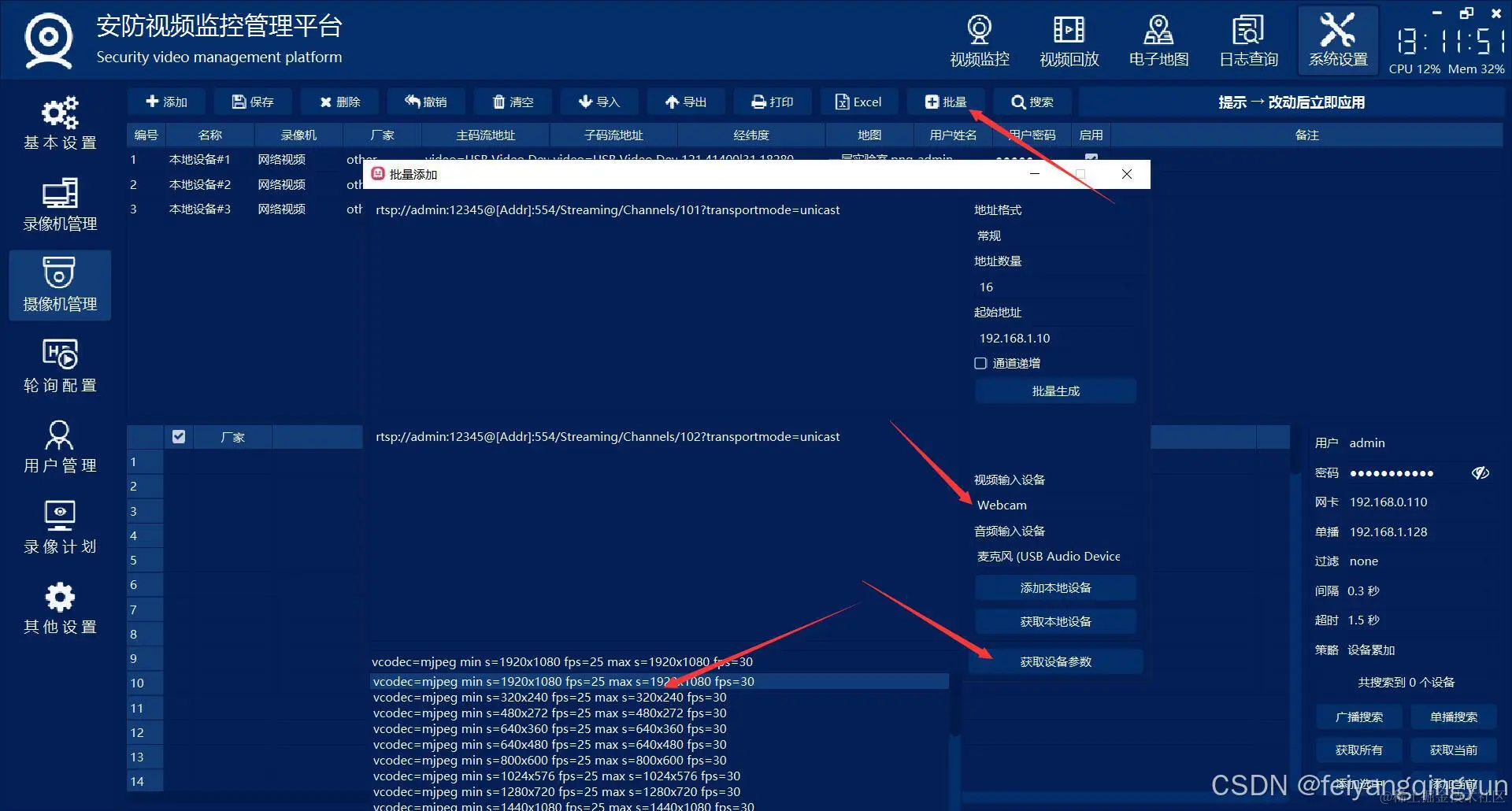The image size is (1512, 811).
Task: Click the 保存 save toolbar button
Action: click(253, 102)
